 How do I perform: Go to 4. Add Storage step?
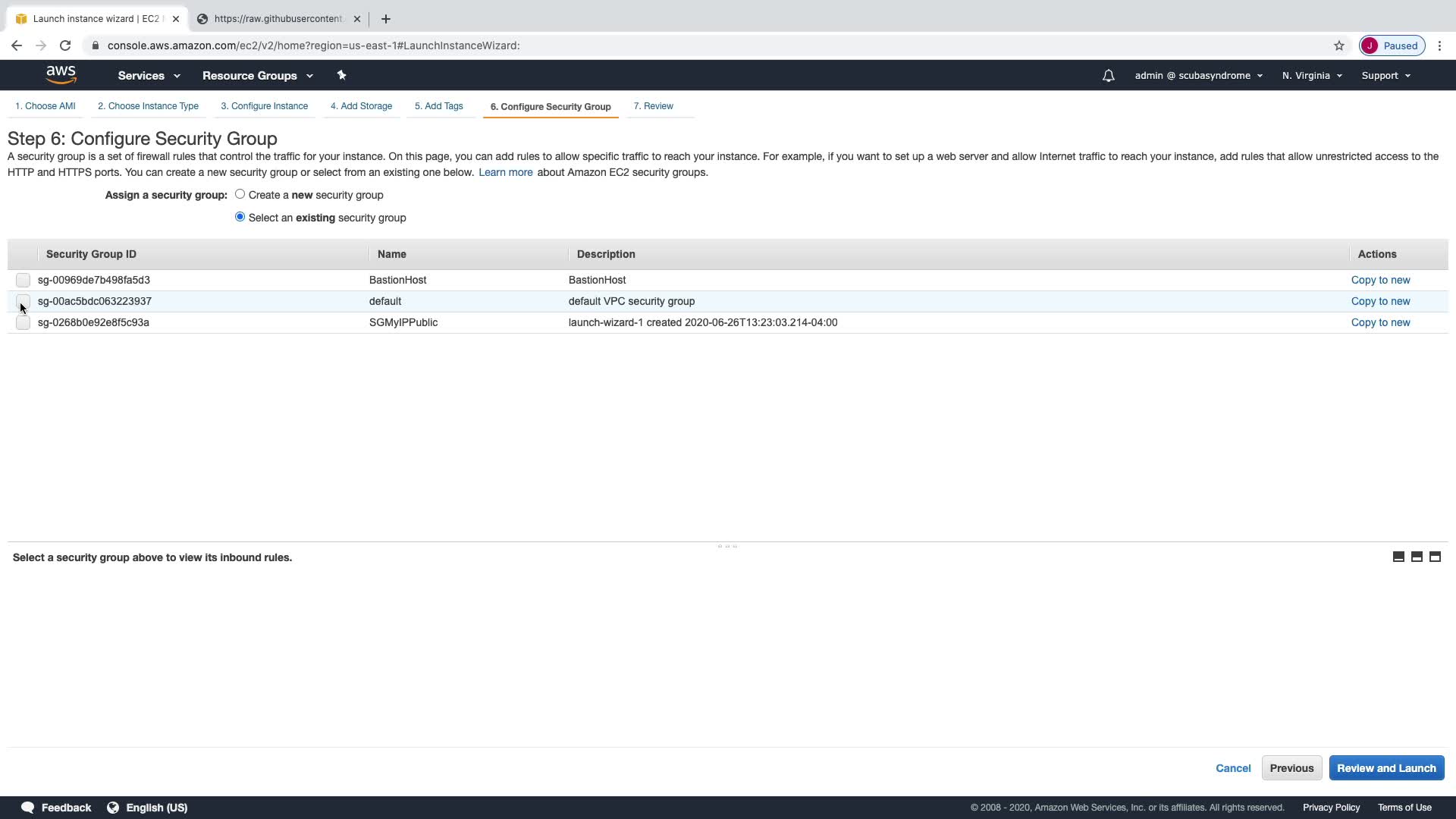(361, 106)
